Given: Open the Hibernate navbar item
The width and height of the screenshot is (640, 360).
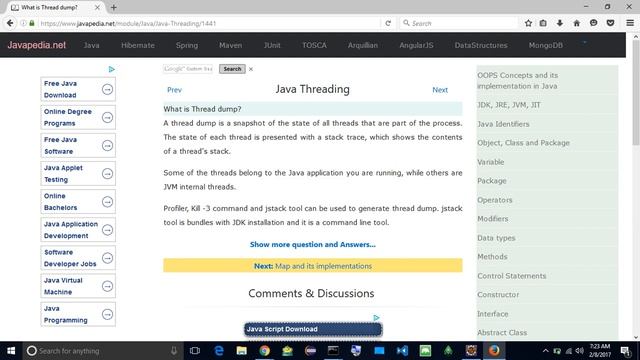Looking at the screenshot, I should click(138, 45).
